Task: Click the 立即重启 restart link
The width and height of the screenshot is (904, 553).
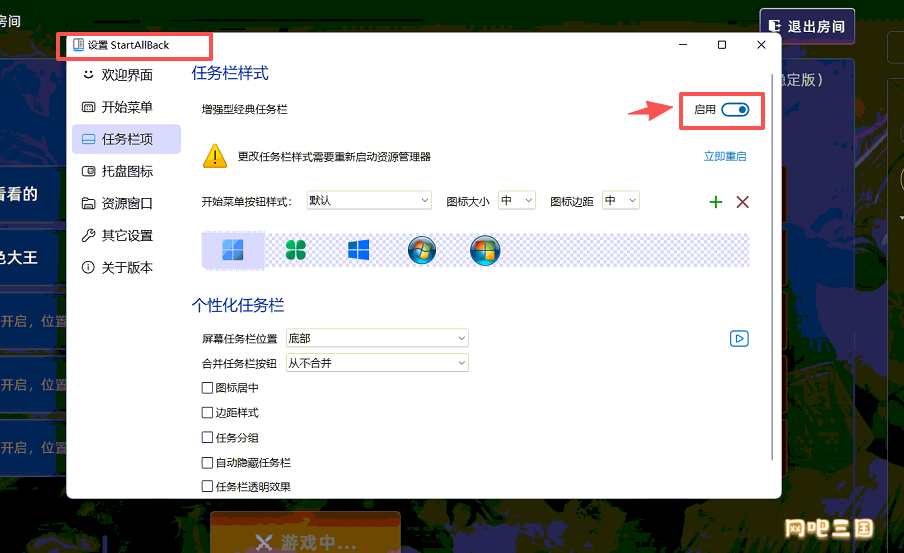Action: (725, 156)
